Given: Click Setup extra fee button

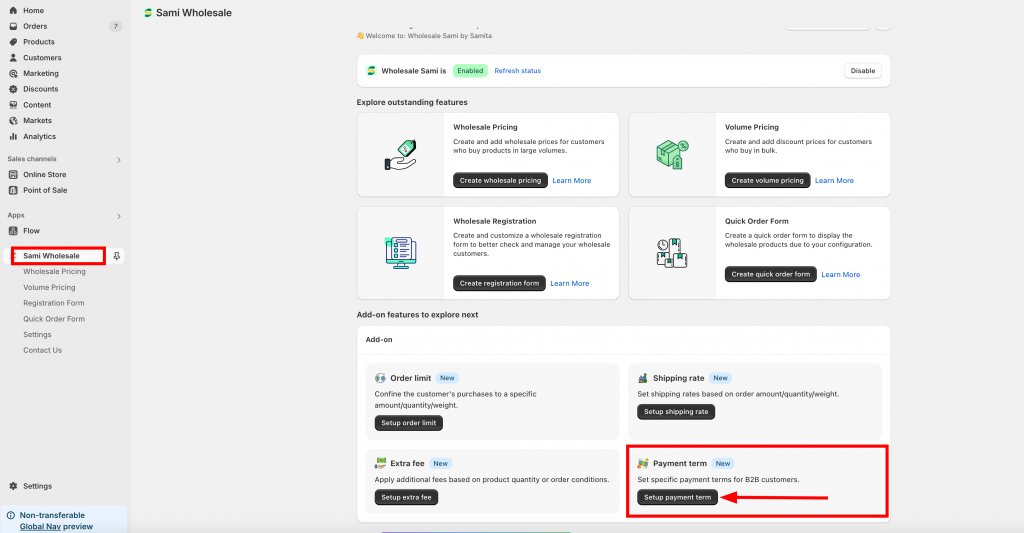Looking at the screenshot, I should pos(406,497).
